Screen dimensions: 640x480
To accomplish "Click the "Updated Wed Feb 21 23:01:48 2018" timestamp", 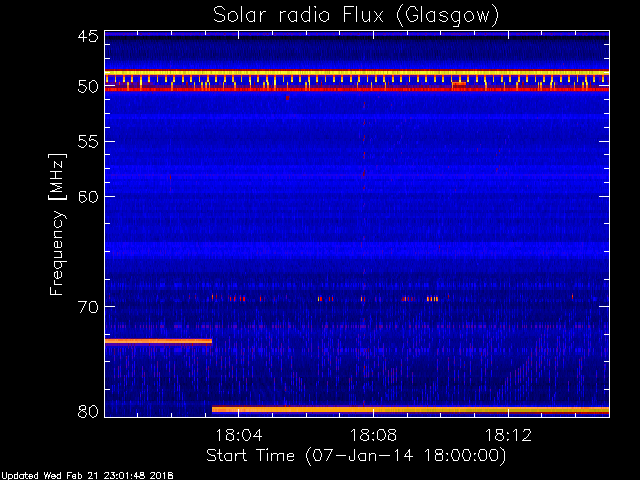I will pyautogui.click(x=87, y=476).
